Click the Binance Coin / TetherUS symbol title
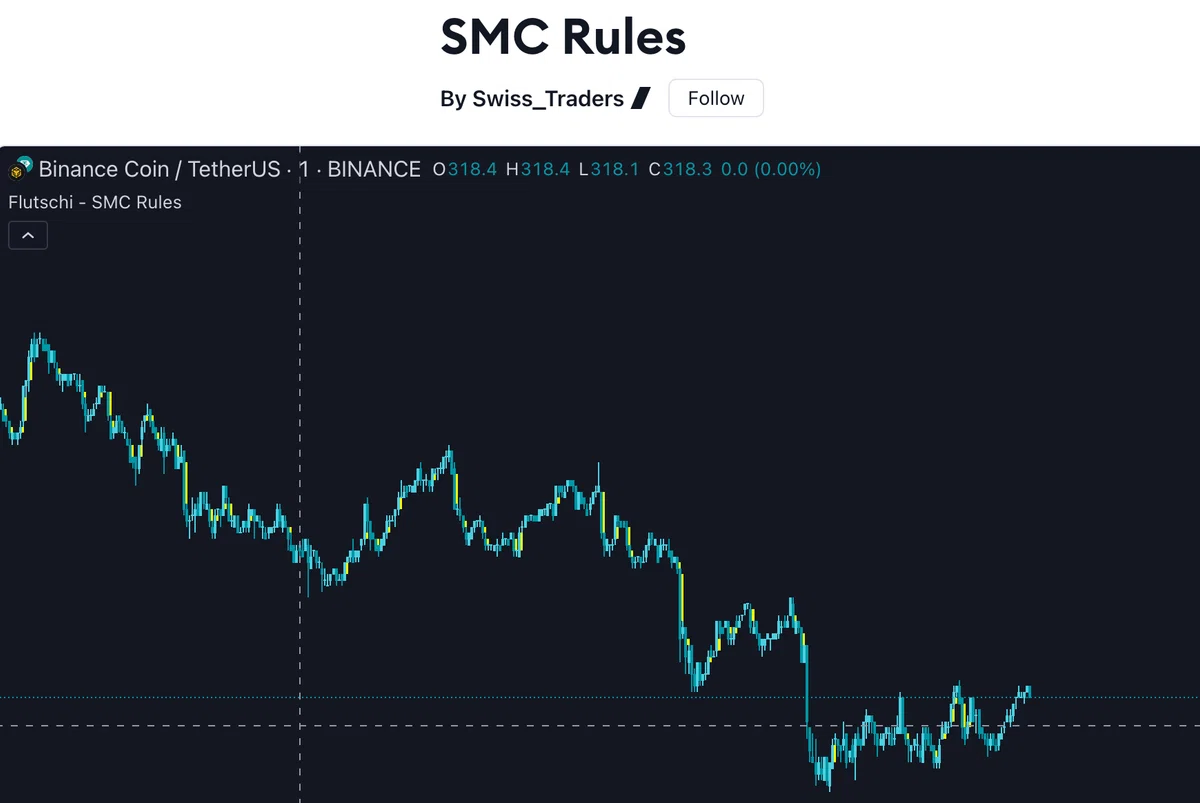 click(x=159, y=169)
